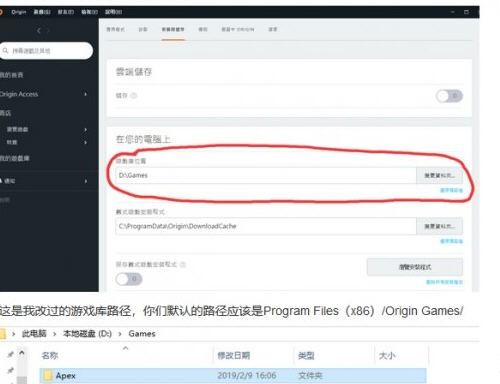Viewport: 500px width, 384px height.
Task: Click the 名称 column header
Action: click(x=50, y=356)
